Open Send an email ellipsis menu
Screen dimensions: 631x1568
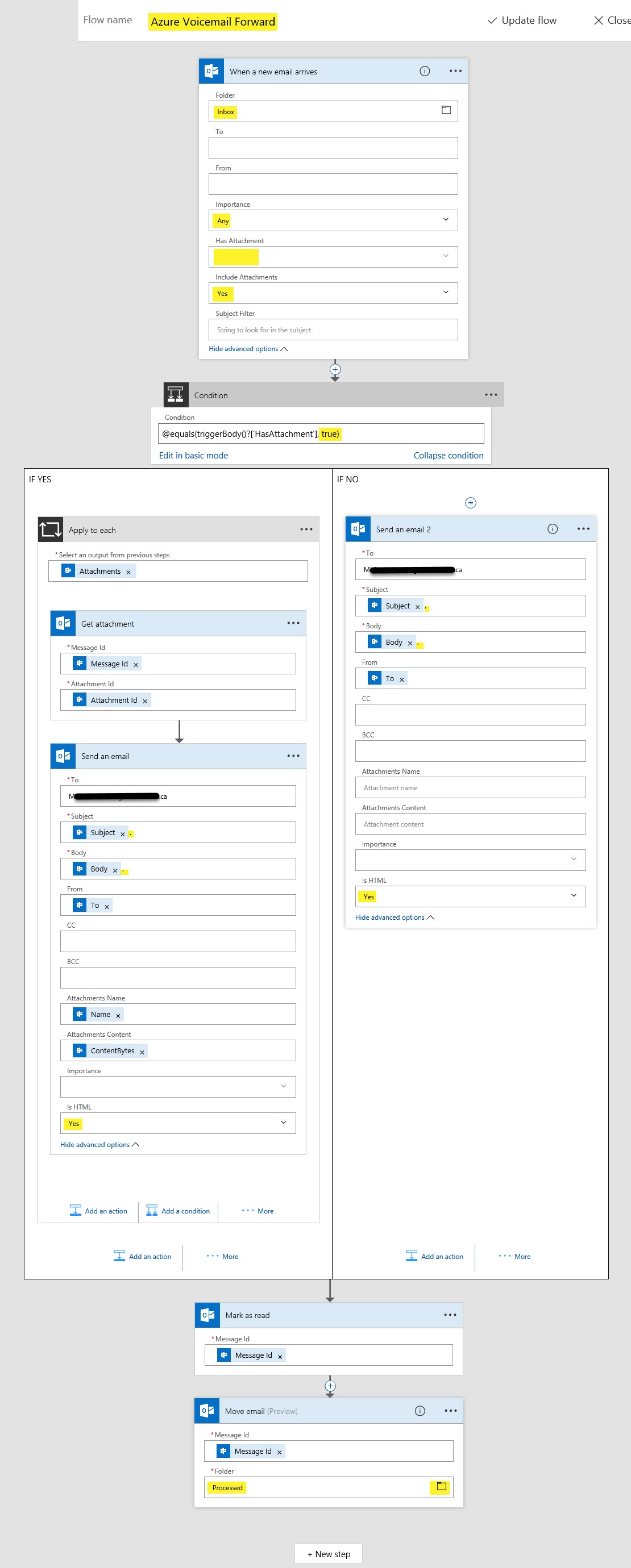(x=293, y=756)
